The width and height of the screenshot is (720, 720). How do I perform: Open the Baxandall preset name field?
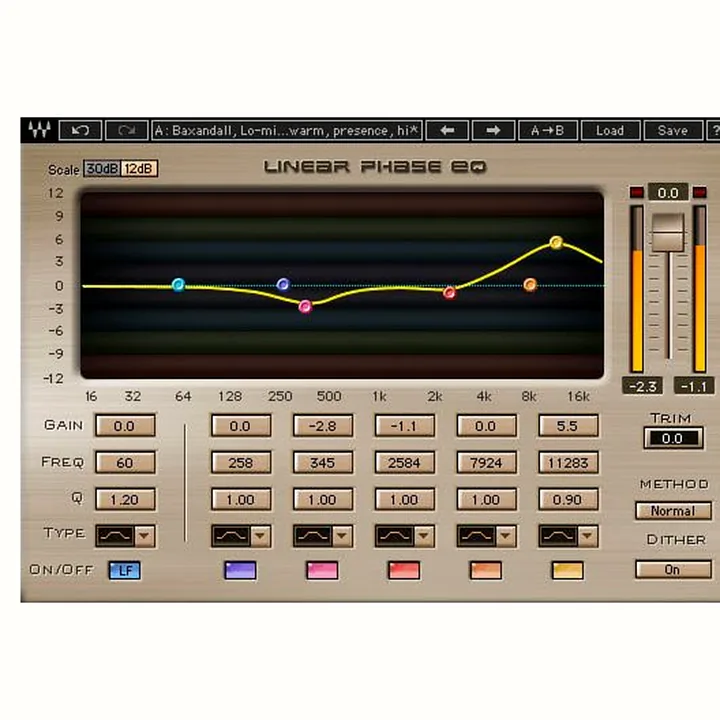point(287,130)
